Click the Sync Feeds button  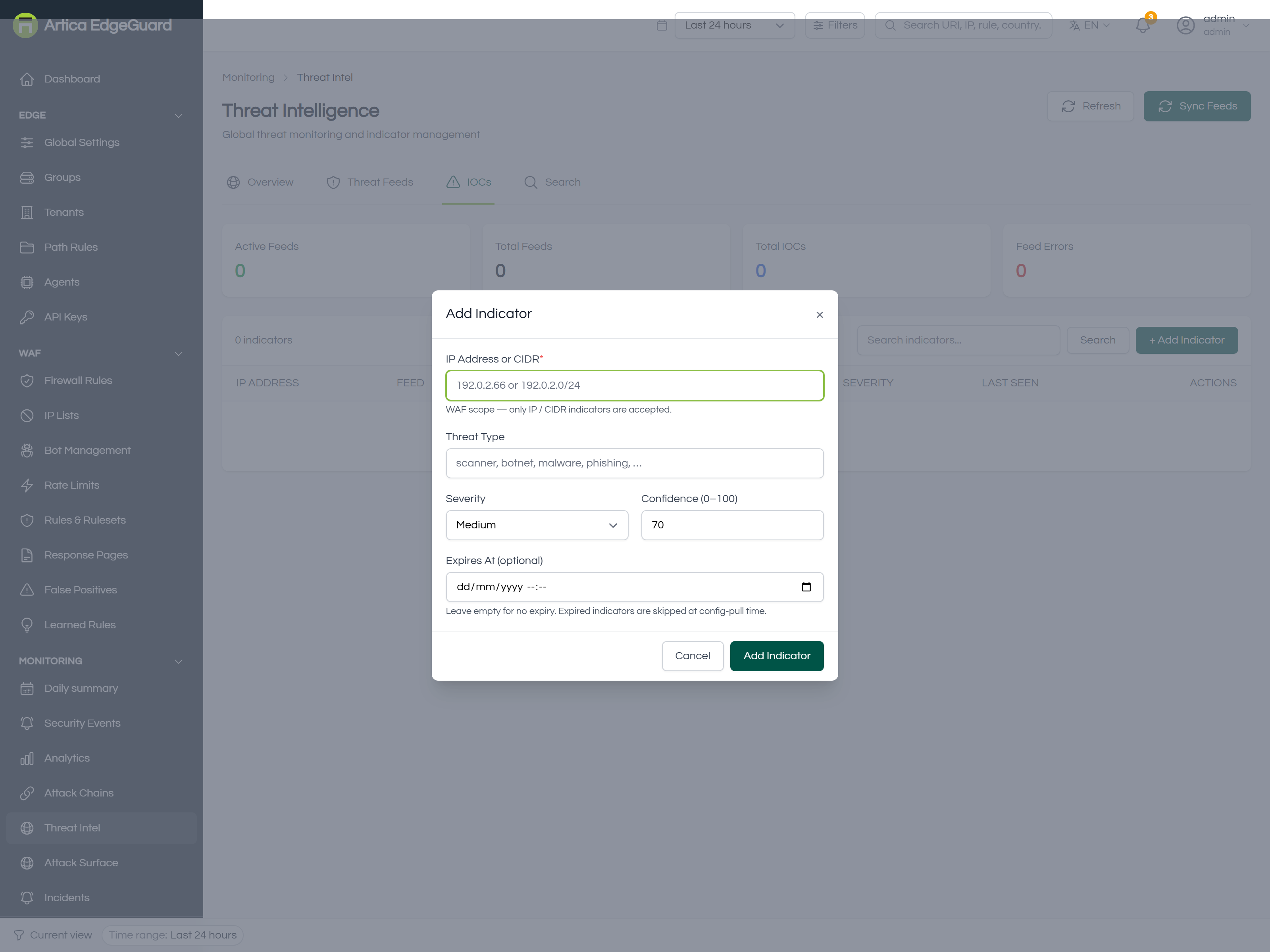pos(1197,106)
